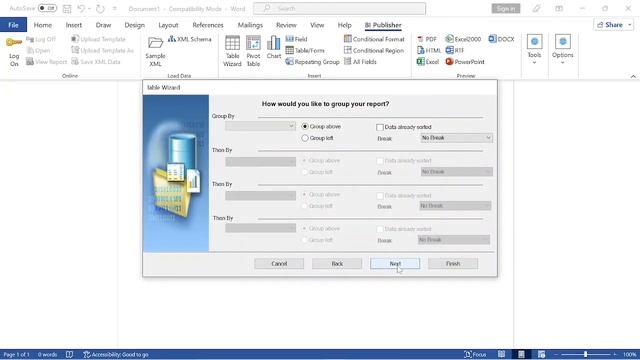The height and width of the screenshot is (360, 640).
Task: Switch to Focus mode
Action: point(475,355)
